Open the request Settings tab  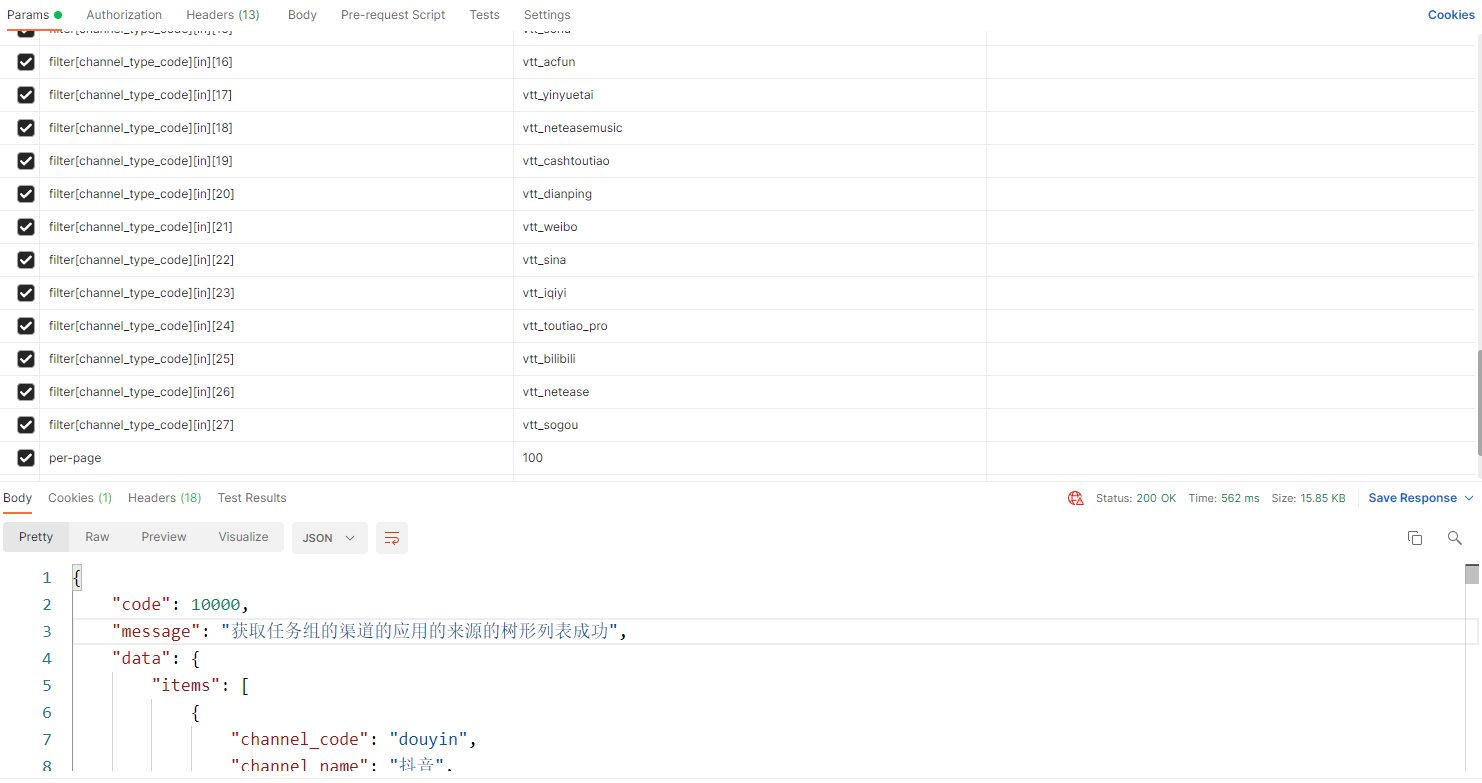click(x=547, y=15)
